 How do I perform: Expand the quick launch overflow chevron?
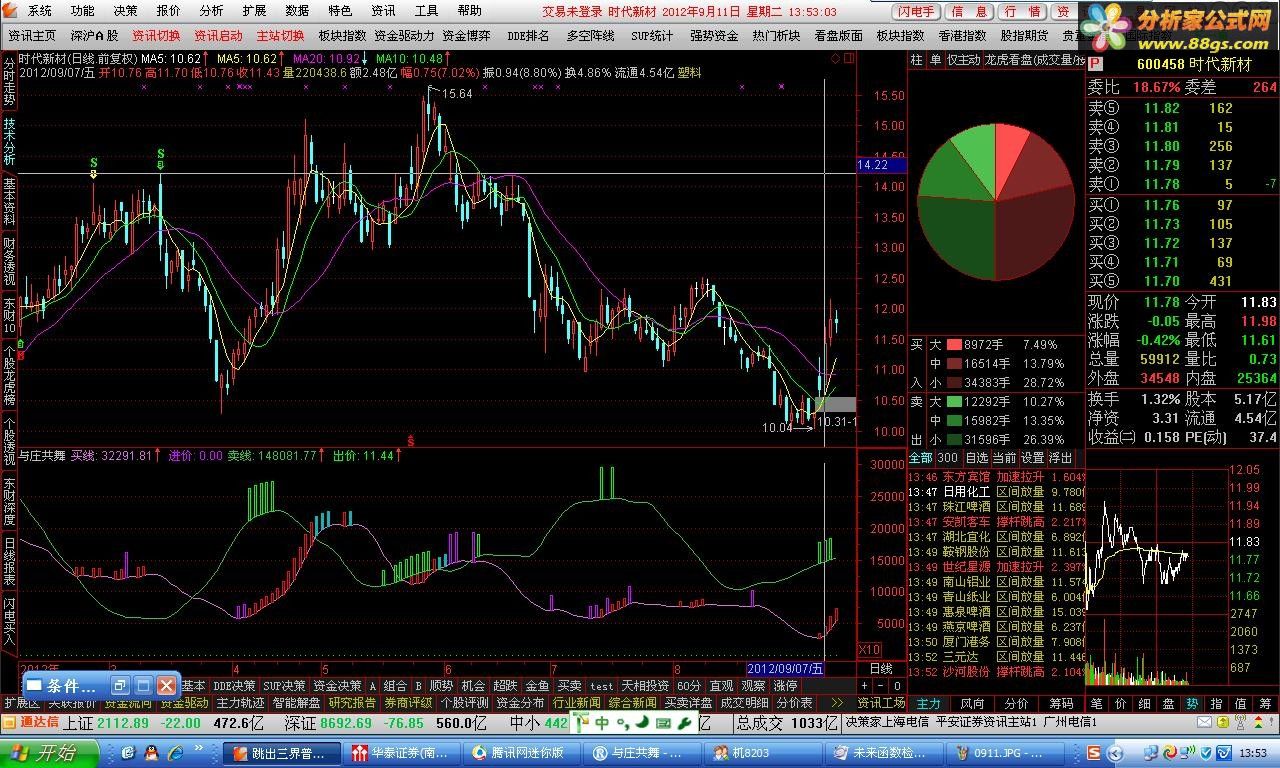[x=198, y=748]
